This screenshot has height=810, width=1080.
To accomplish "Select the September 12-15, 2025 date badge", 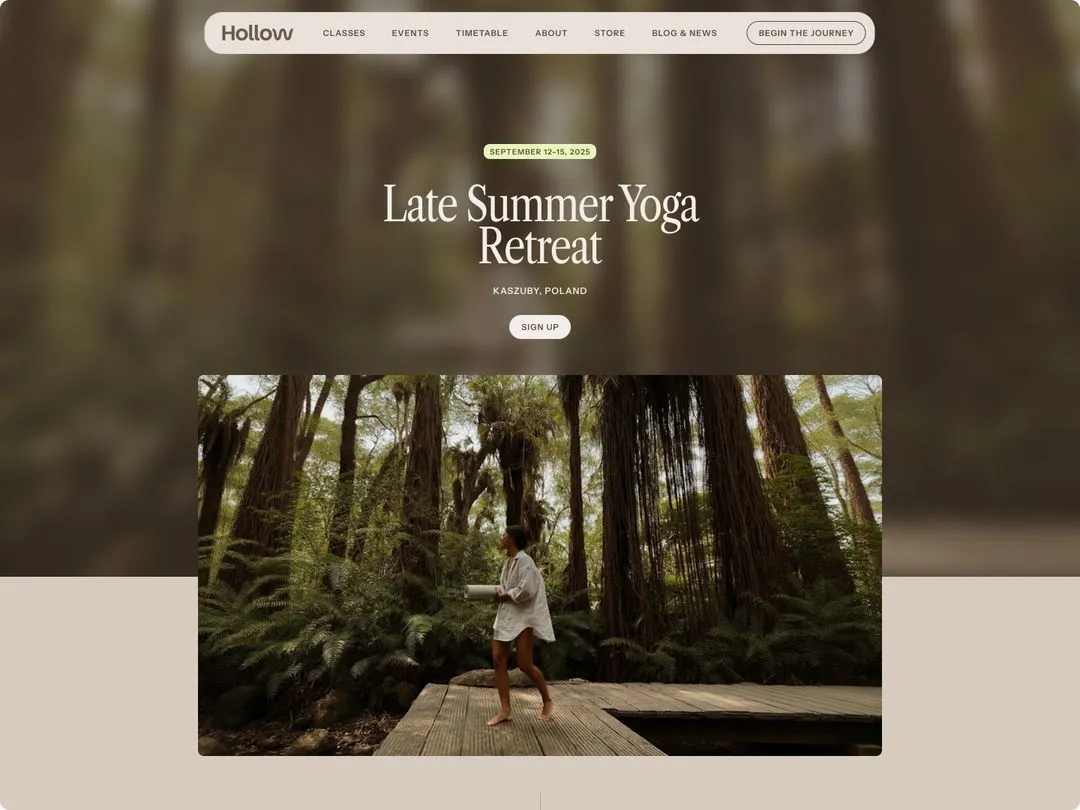I will pos(540,152).
